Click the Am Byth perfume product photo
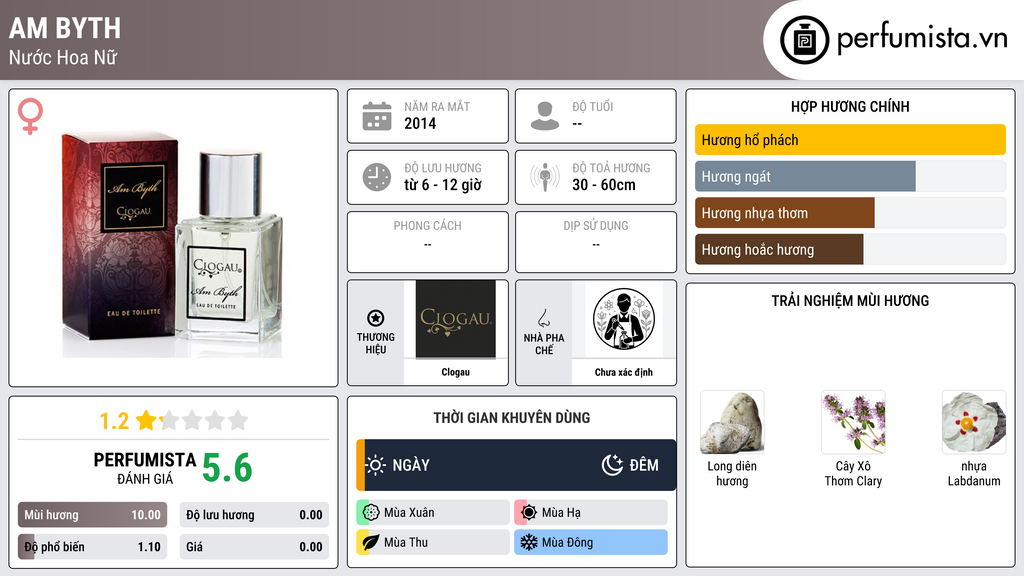1024x576 pixels. pos(172,244)
